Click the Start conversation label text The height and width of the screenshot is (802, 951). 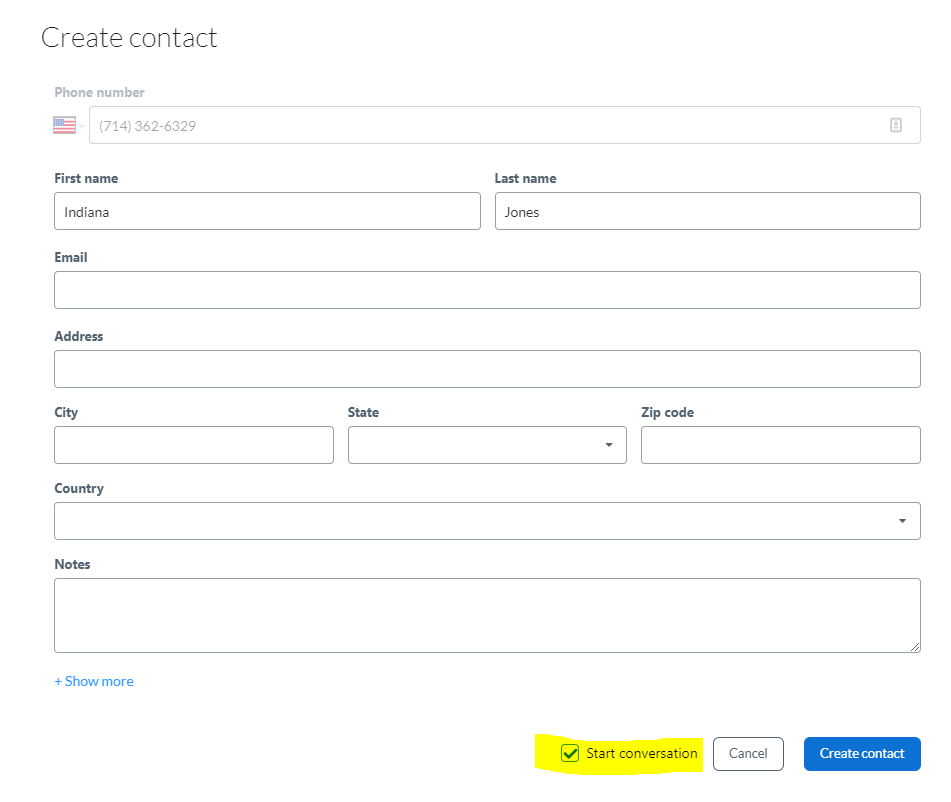642,753
